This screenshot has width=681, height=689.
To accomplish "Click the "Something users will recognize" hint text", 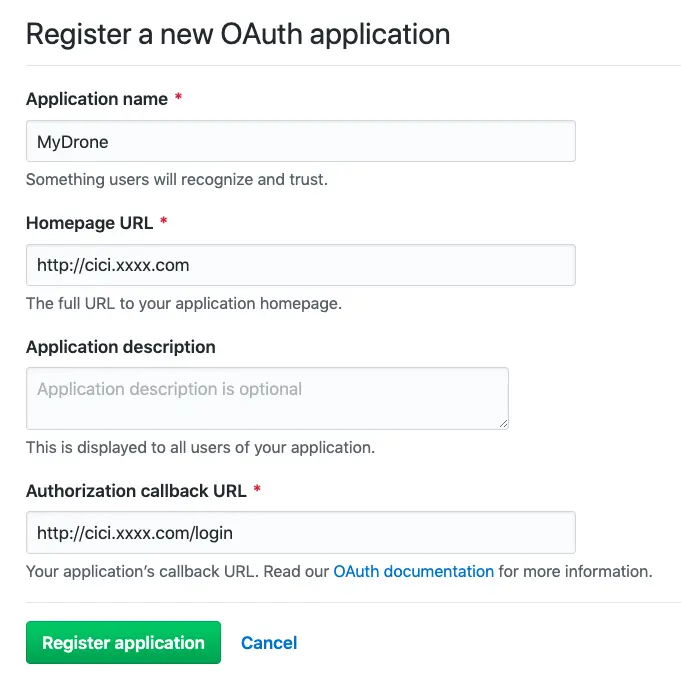I will point(176,180).
